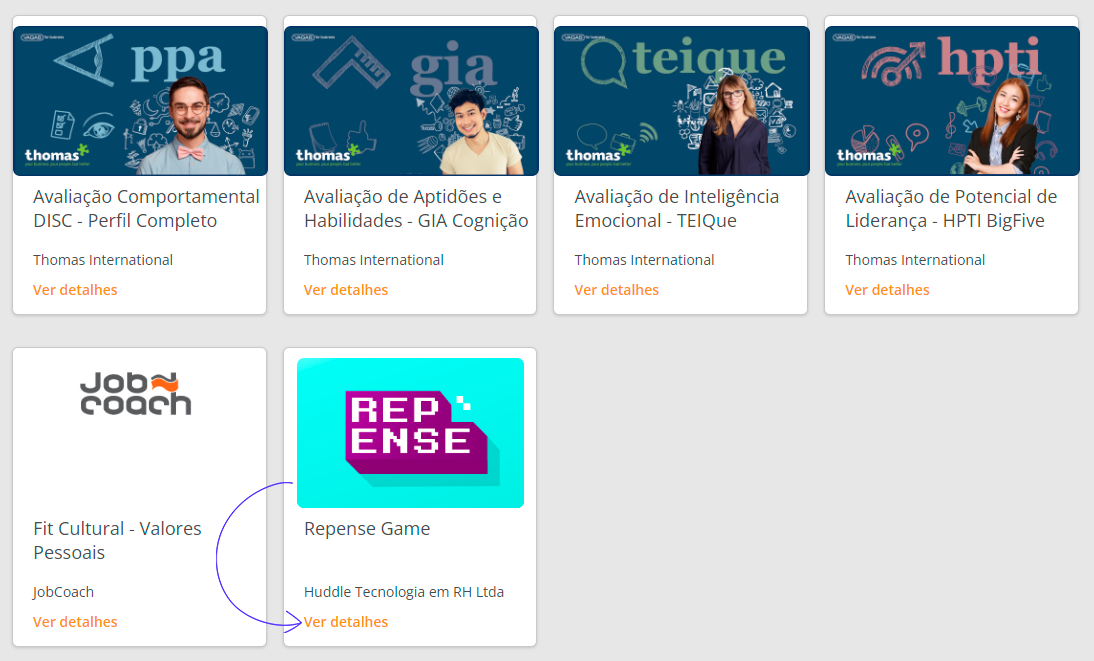Viewport: 1094px width, 661px height.
Task: Open the TEIQue assessment banner image
Action: pyautogui.click(x=682, y=101)
